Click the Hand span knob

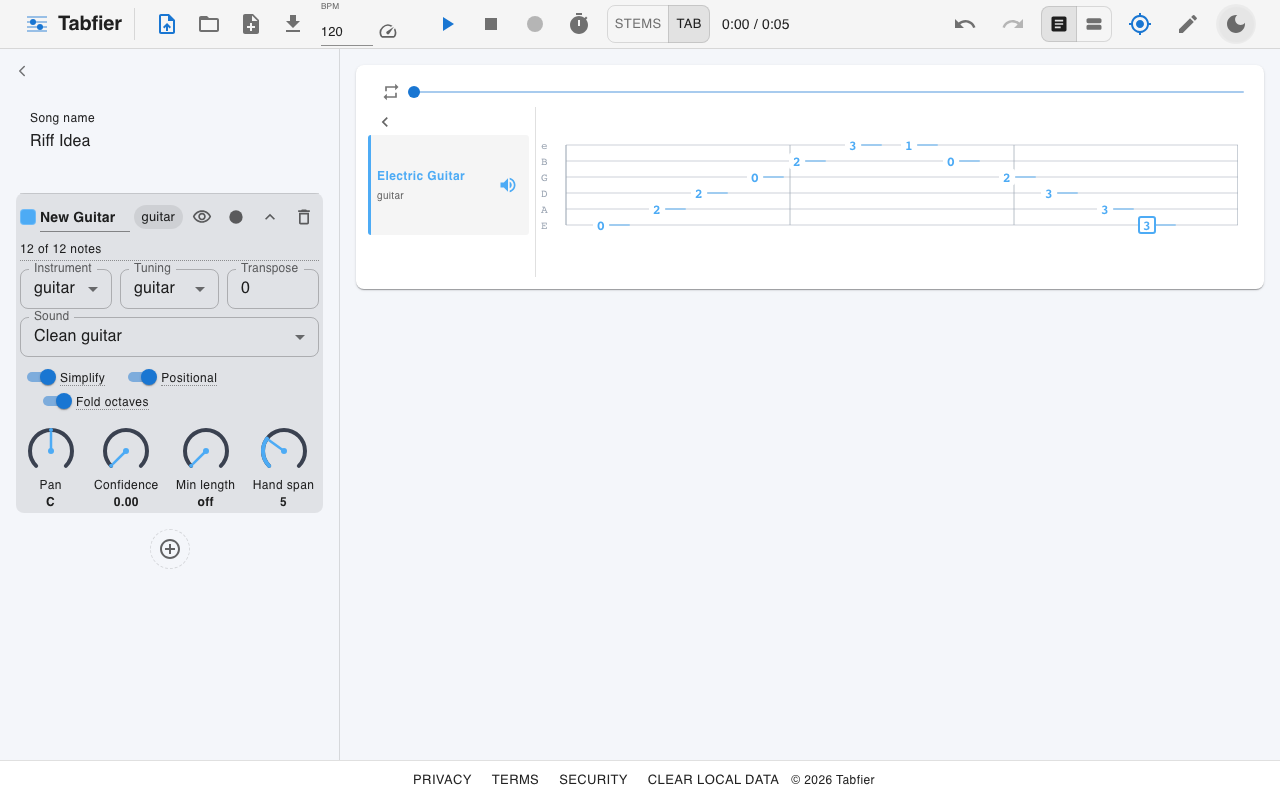[x=283, y=451]
